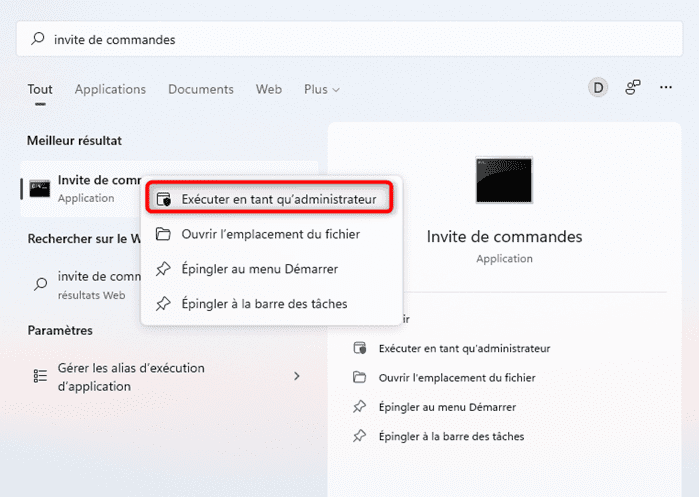
Task: Click the Invite de commandes title in preview pane
Action: pos(504,236)
